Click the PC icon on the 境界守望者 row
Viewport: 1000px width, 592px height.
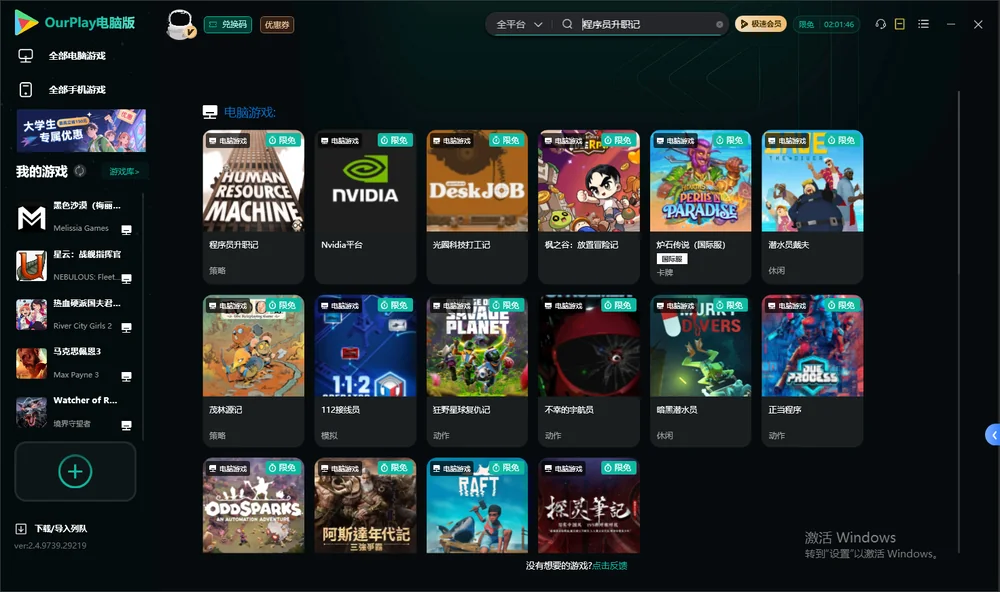click(126, 426)
